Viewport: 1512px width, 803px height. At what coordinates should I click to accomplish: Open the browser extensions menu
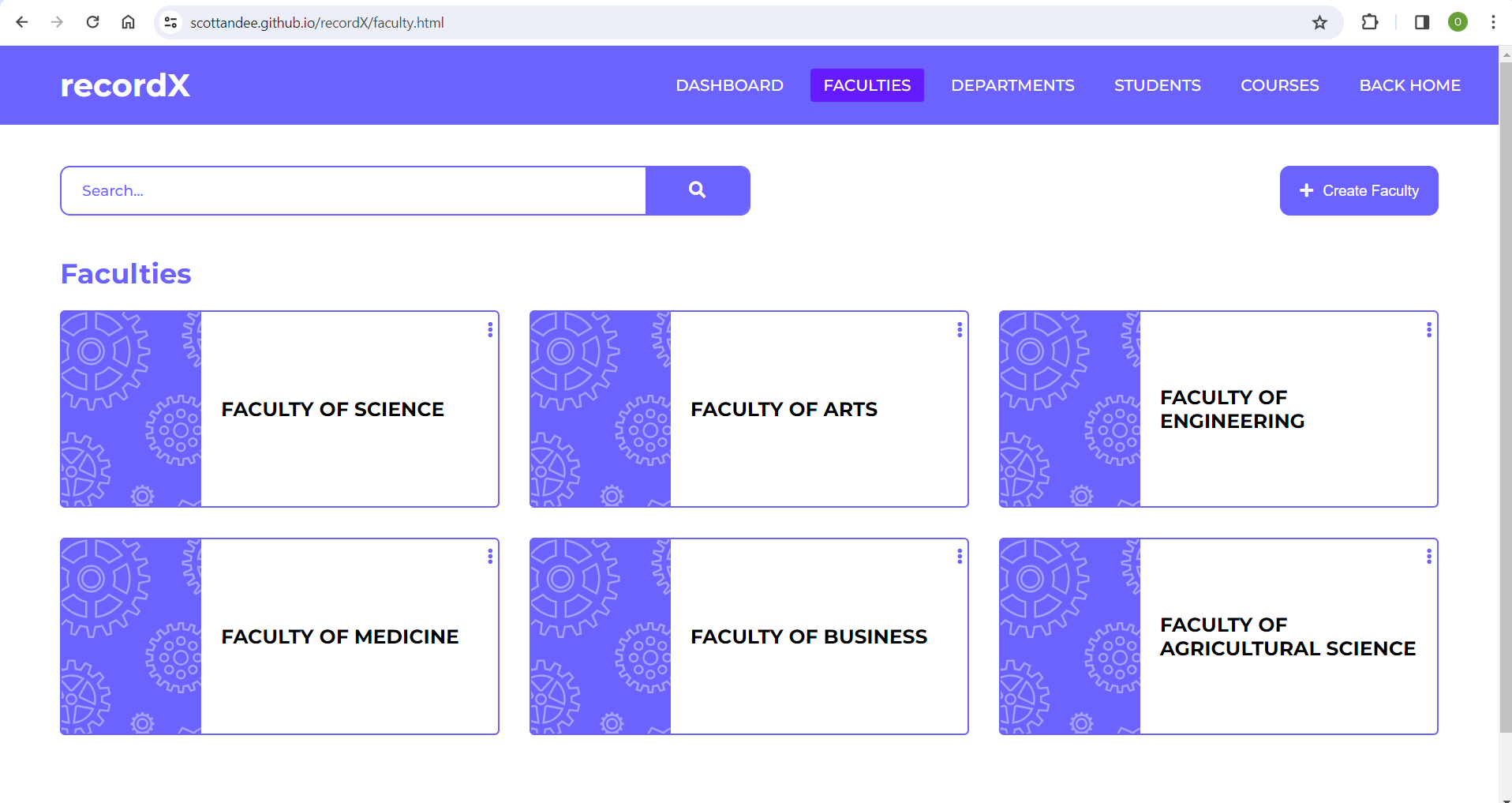1370,22
